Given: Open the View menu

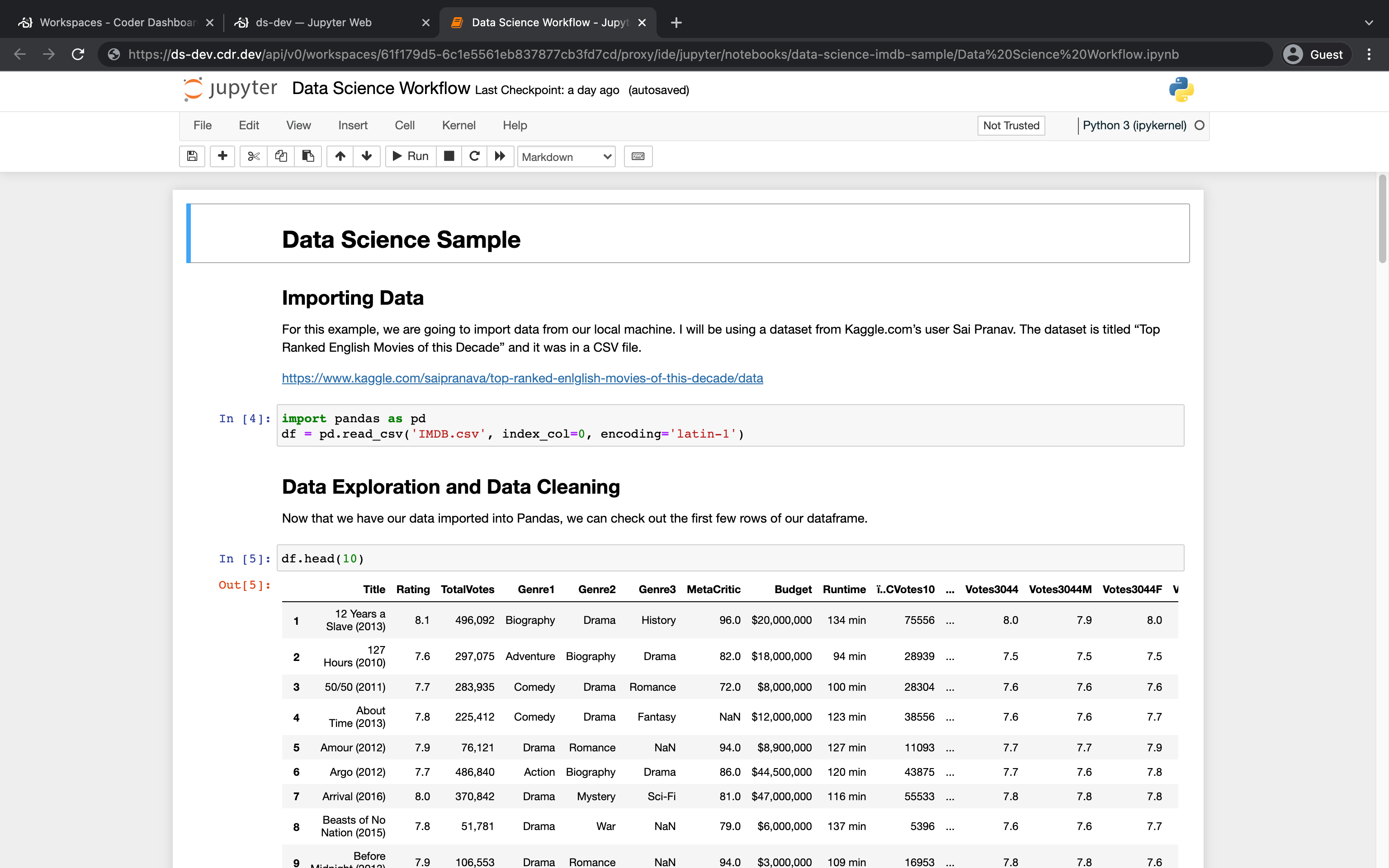Looking at the screenshot, I should click(x=298, y=125).
